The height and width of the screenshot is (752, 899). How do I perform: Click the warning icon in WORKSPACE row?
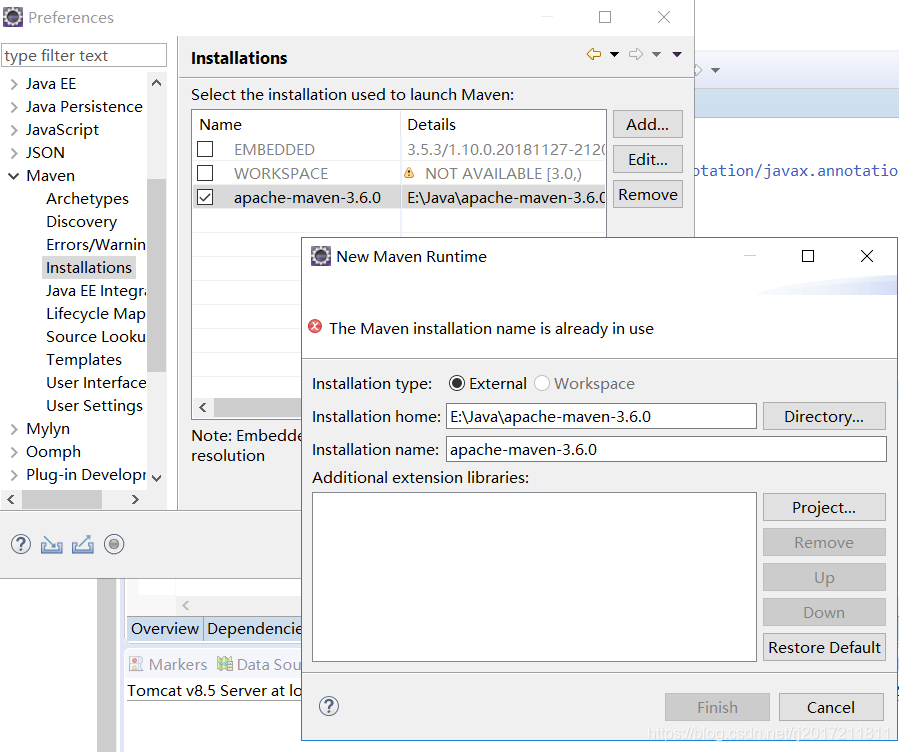409,173
